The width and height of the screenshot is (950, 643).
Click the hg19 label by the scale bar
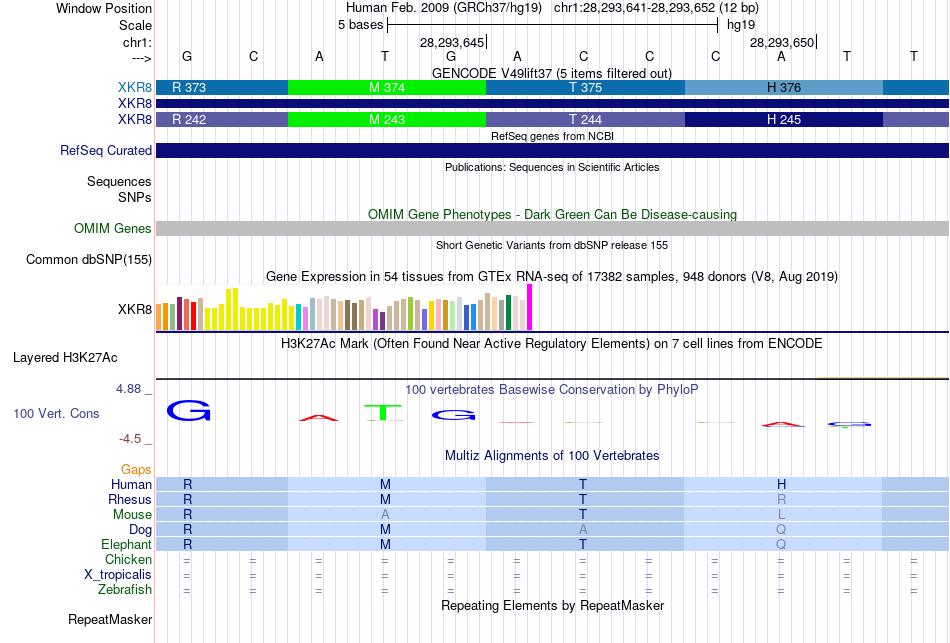[741, 25]
